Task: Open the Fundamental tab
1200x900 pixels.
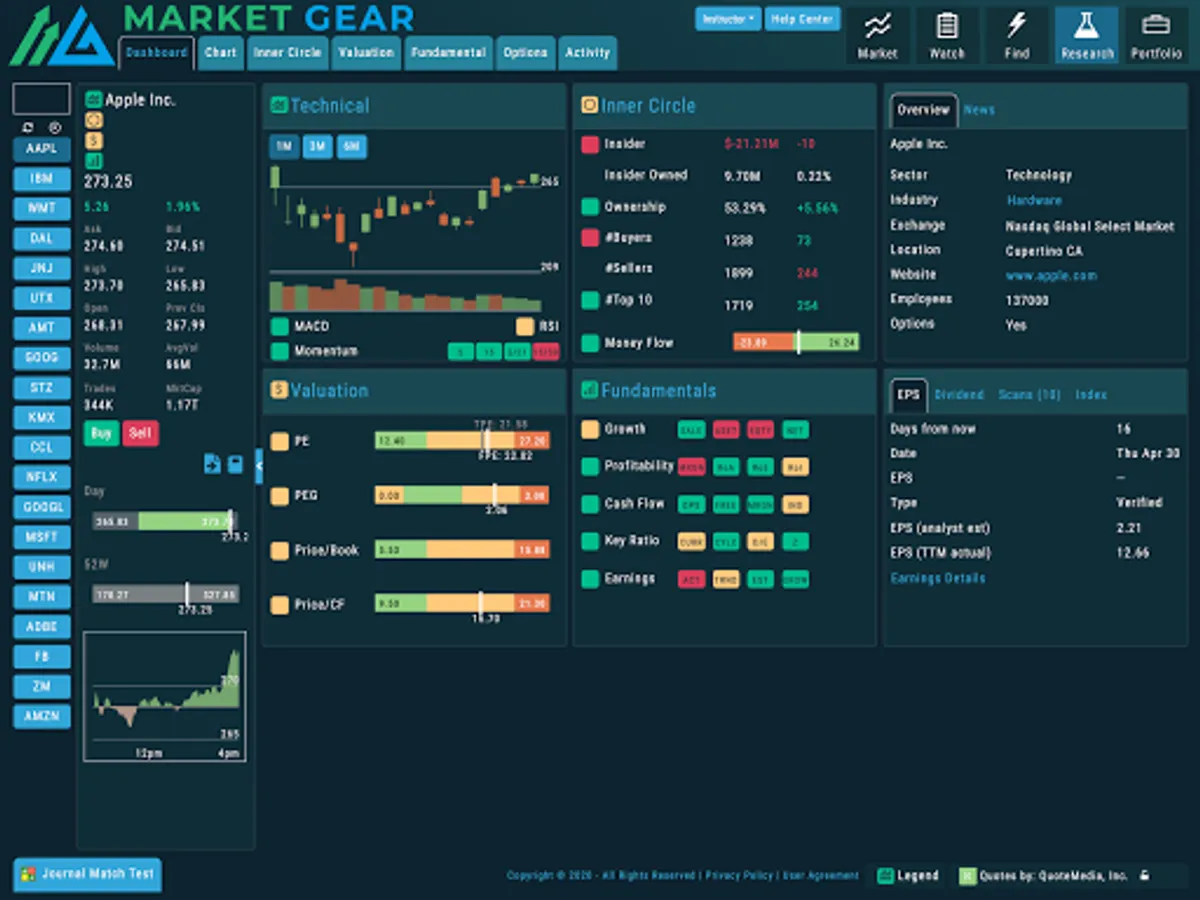Action: 448,53
